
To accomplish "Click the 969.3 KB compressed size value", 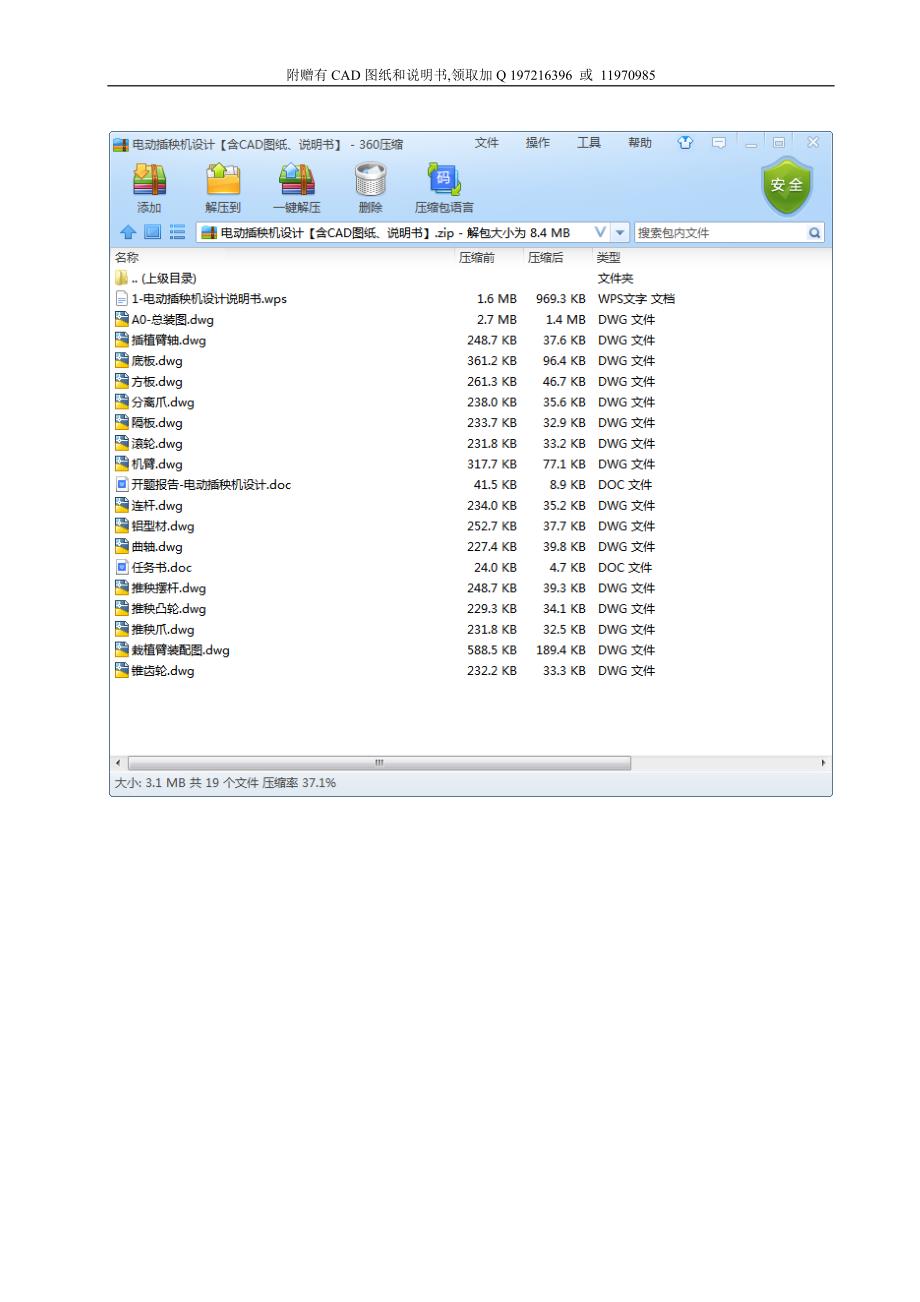I will coord(561,299).
